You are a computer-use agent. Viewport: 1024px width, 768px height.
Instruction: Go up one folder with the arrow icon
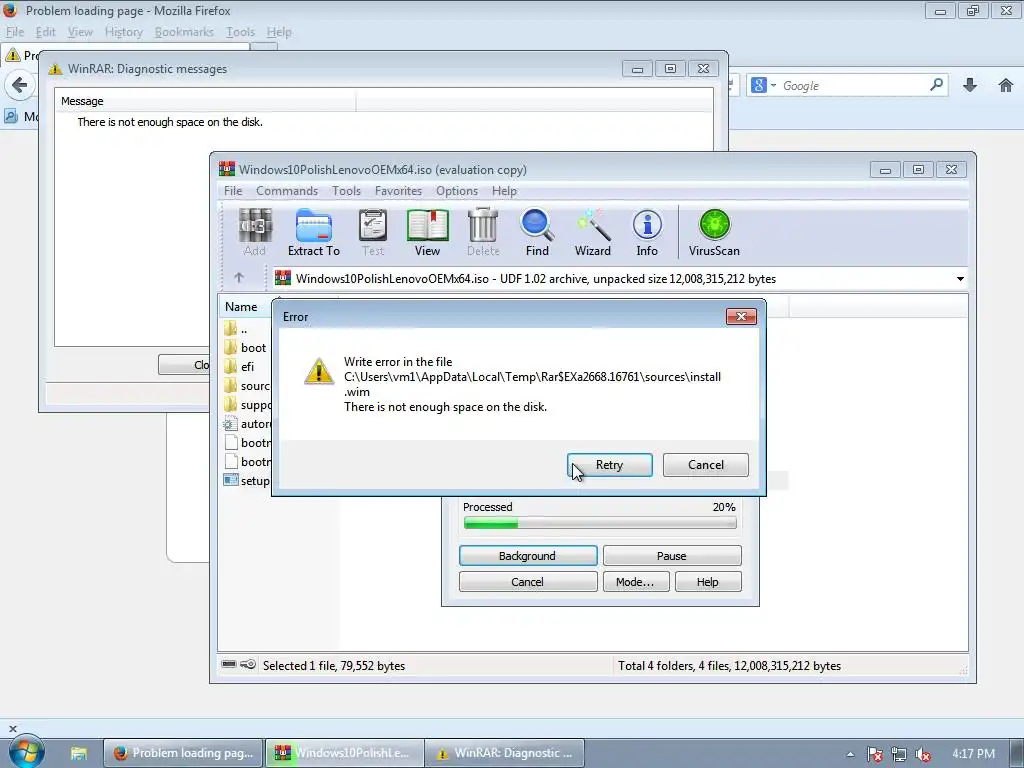[239, 278]
